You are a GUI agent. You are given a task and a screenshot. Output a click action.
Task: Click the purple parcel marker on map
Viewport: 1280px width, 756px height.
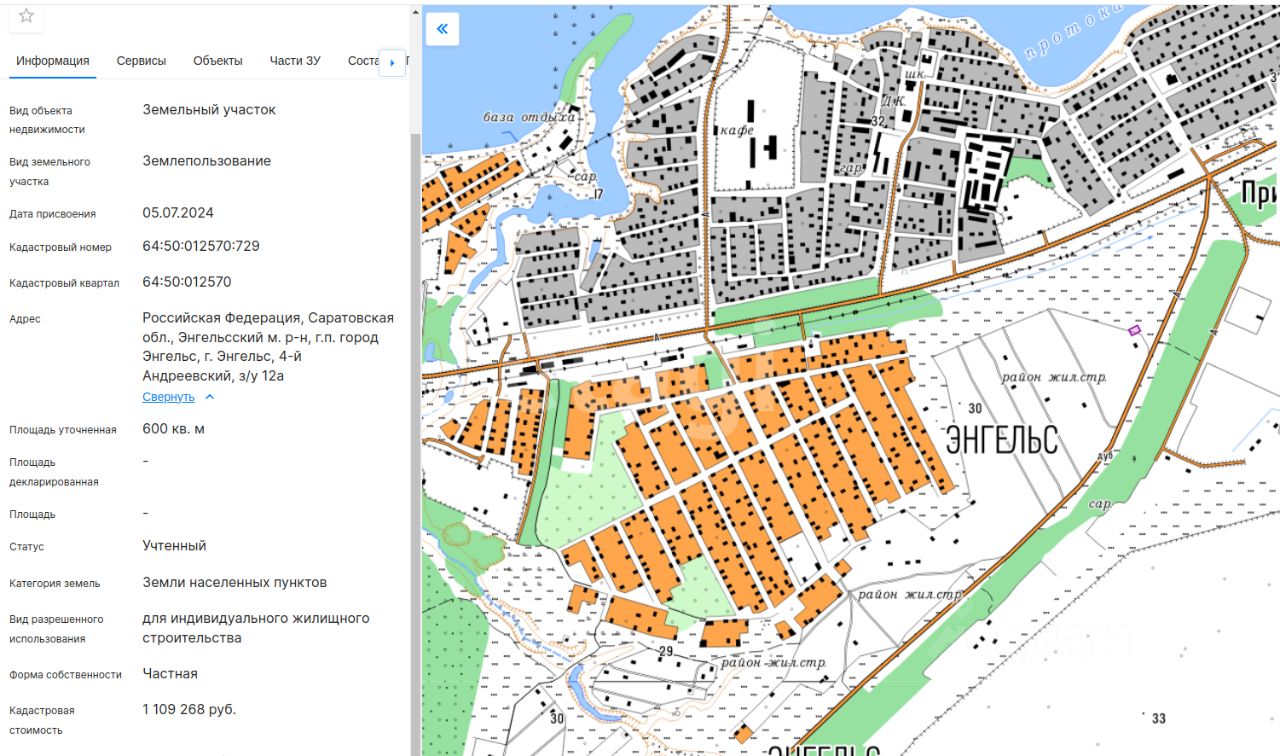pos(1134,330)
